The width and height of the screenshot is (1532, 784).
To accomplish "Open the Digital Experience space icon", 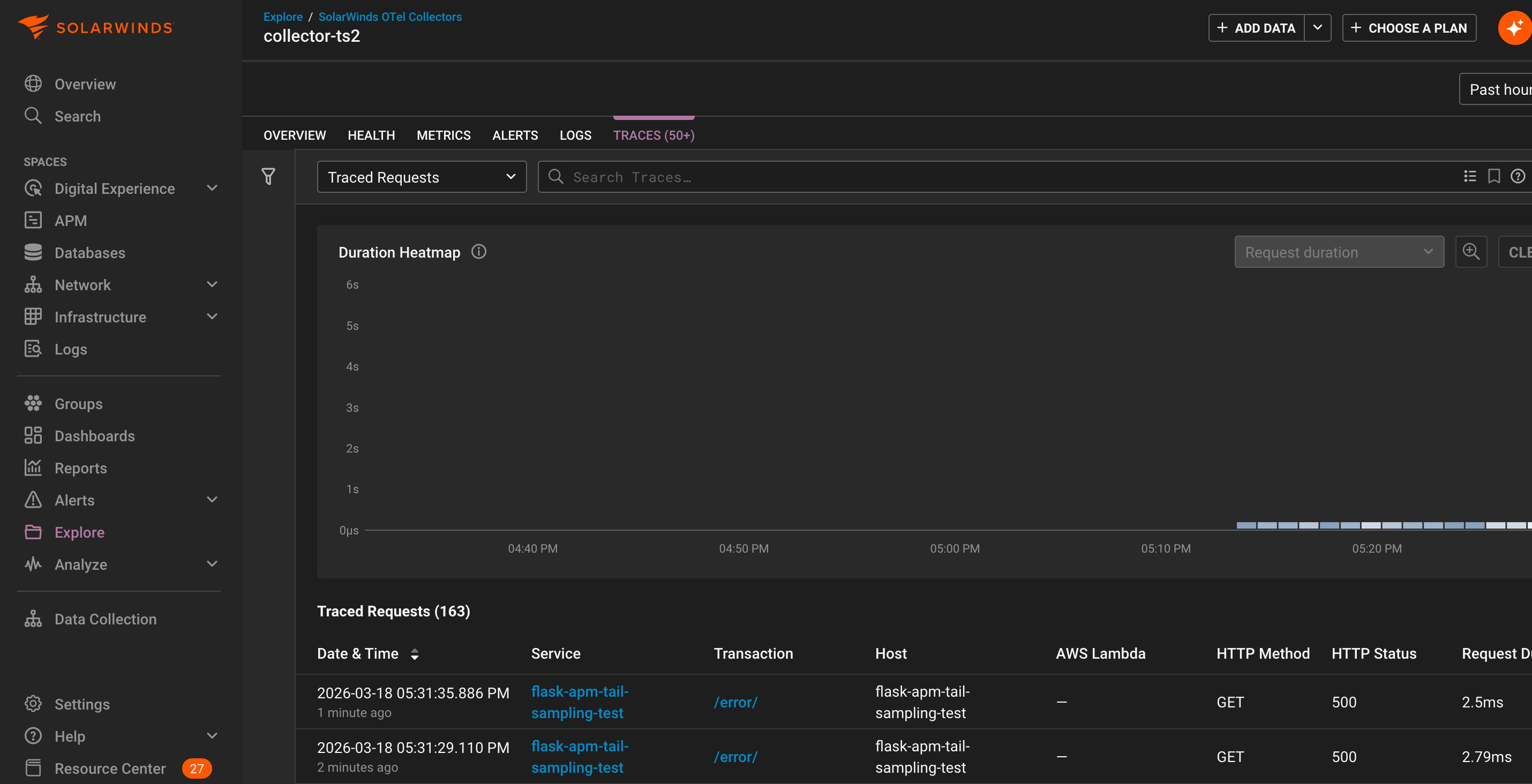I will tap(34, 188).
